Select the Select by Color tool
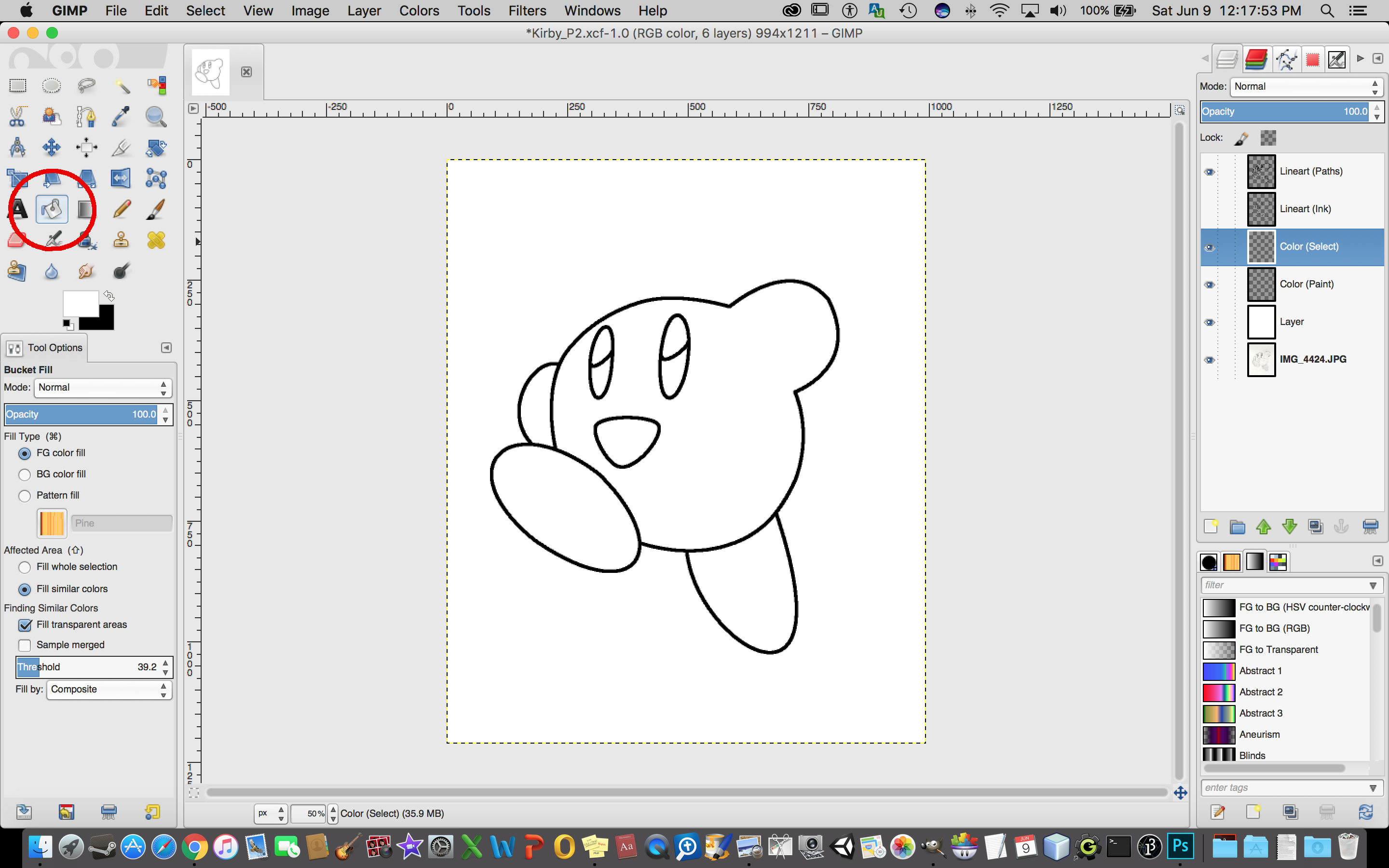Image resolution: width=1389 pixels, height=868 pixels. click(x=156, y=85)
